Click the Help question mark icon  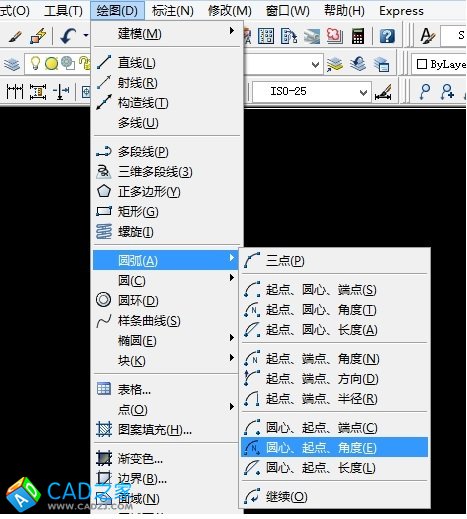(x=387, y=36)
